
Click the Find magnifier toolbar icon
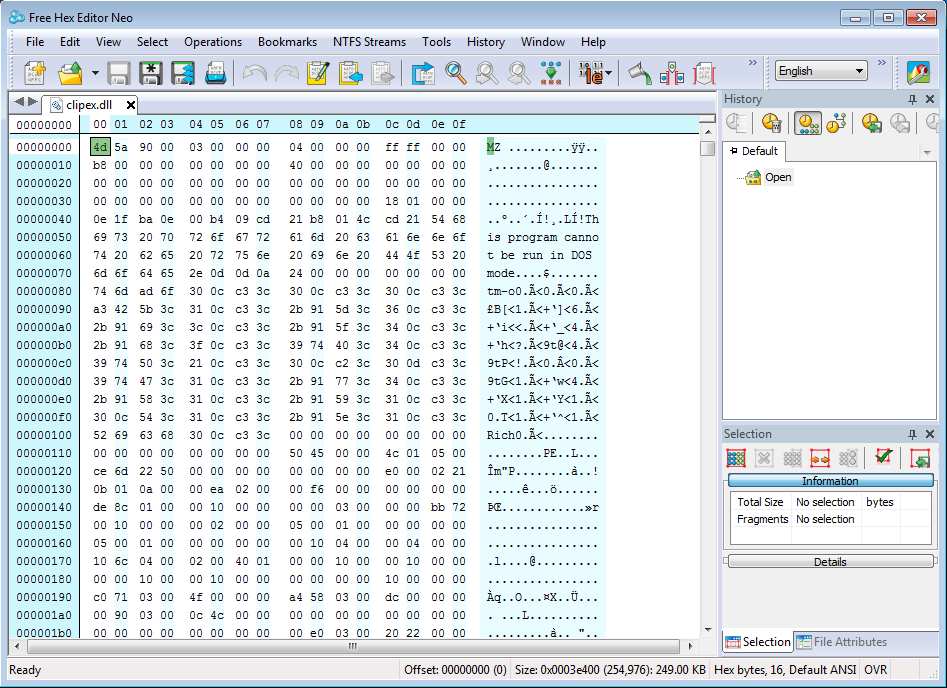coord(456,73)
